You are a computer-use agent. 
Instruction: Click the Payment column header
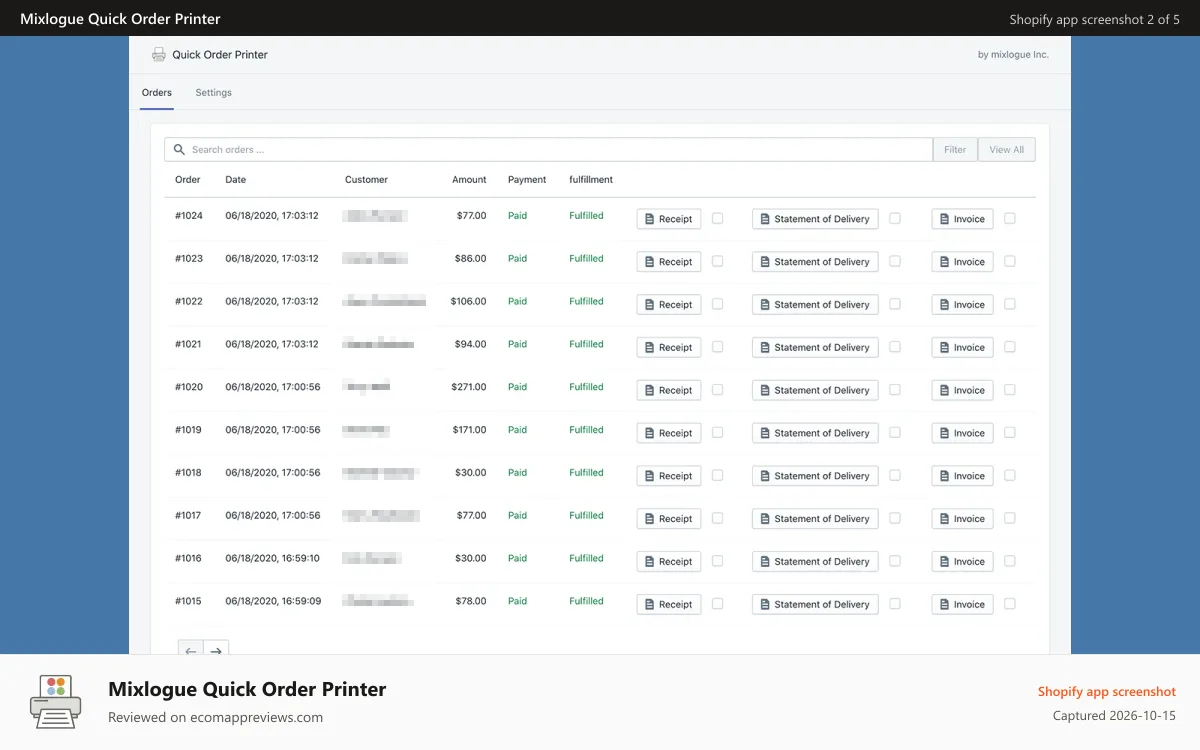(527, 180)
